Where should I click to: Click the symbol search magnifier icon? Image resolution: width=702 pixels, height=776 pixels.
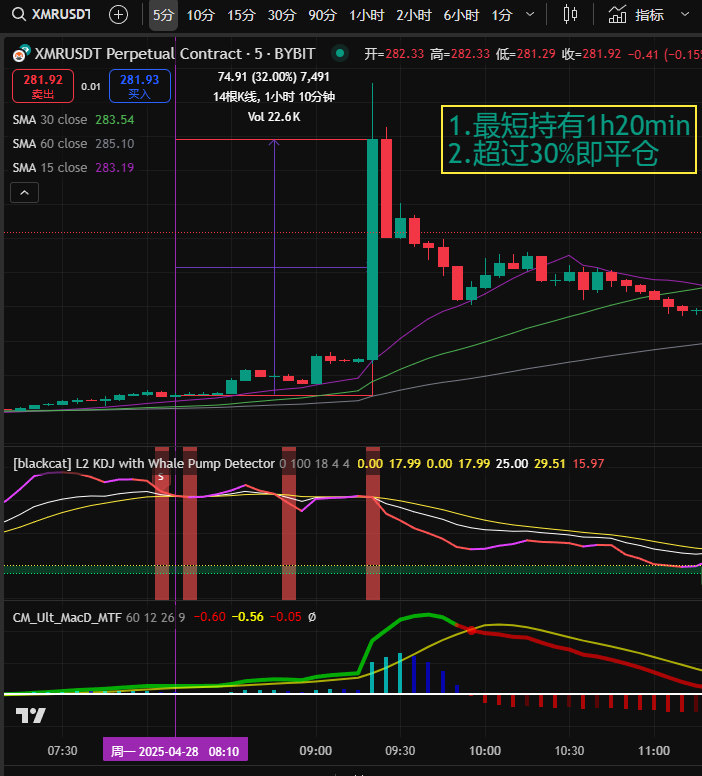pyautogui.click(x=18, y=14)
